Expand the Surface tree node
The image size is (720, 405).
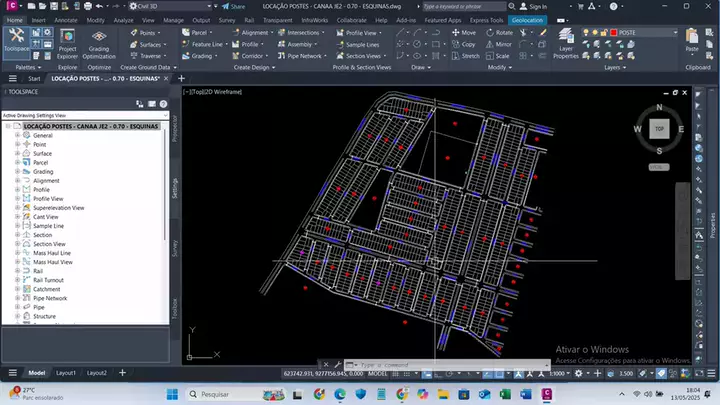[17, 153]
